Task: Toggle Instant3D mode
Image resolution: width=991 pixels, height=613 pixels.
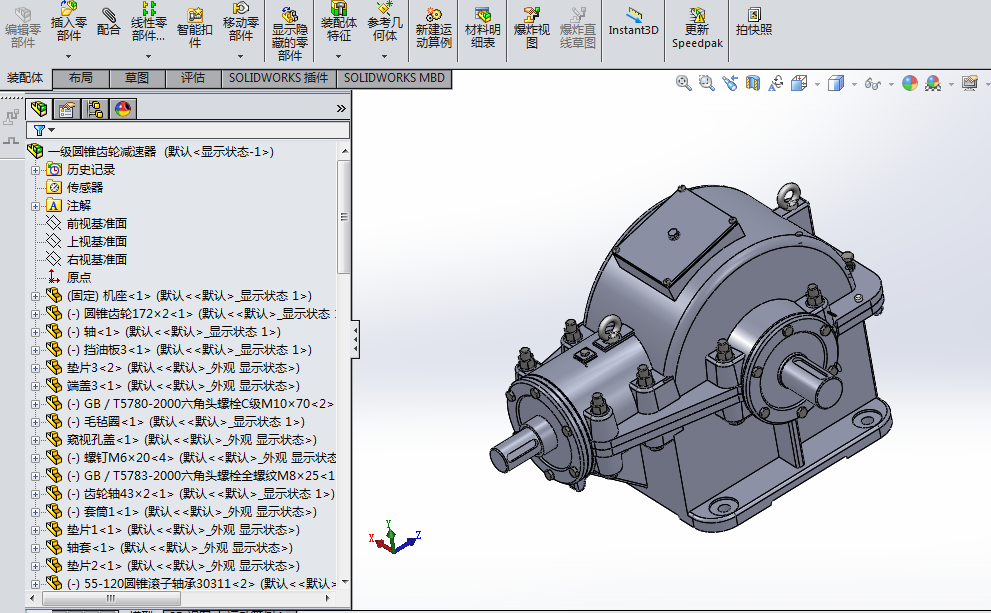Action: click(634, 16)
